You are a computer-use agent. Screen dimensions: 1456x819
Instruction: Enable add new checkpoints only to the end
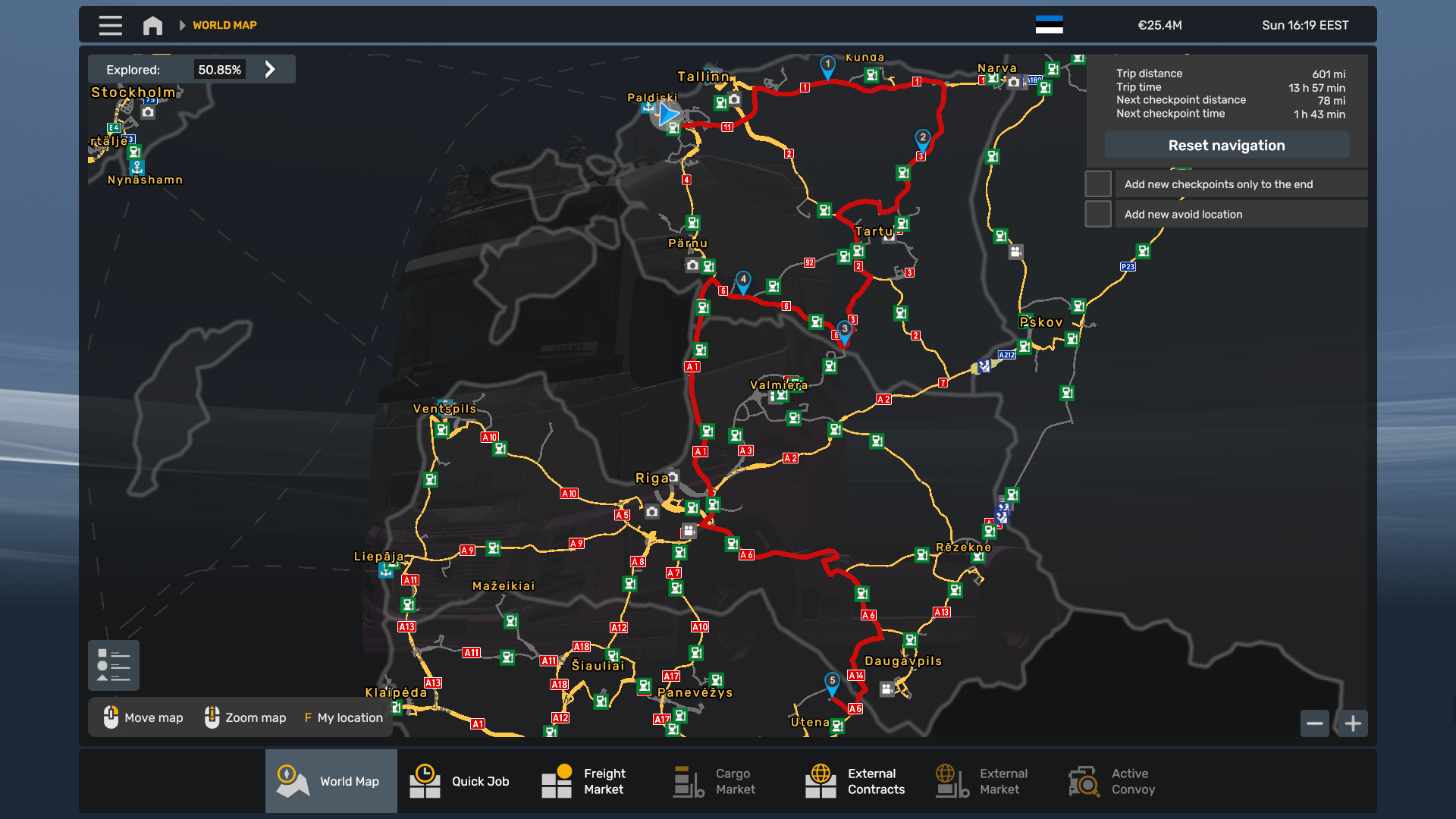1098,184
